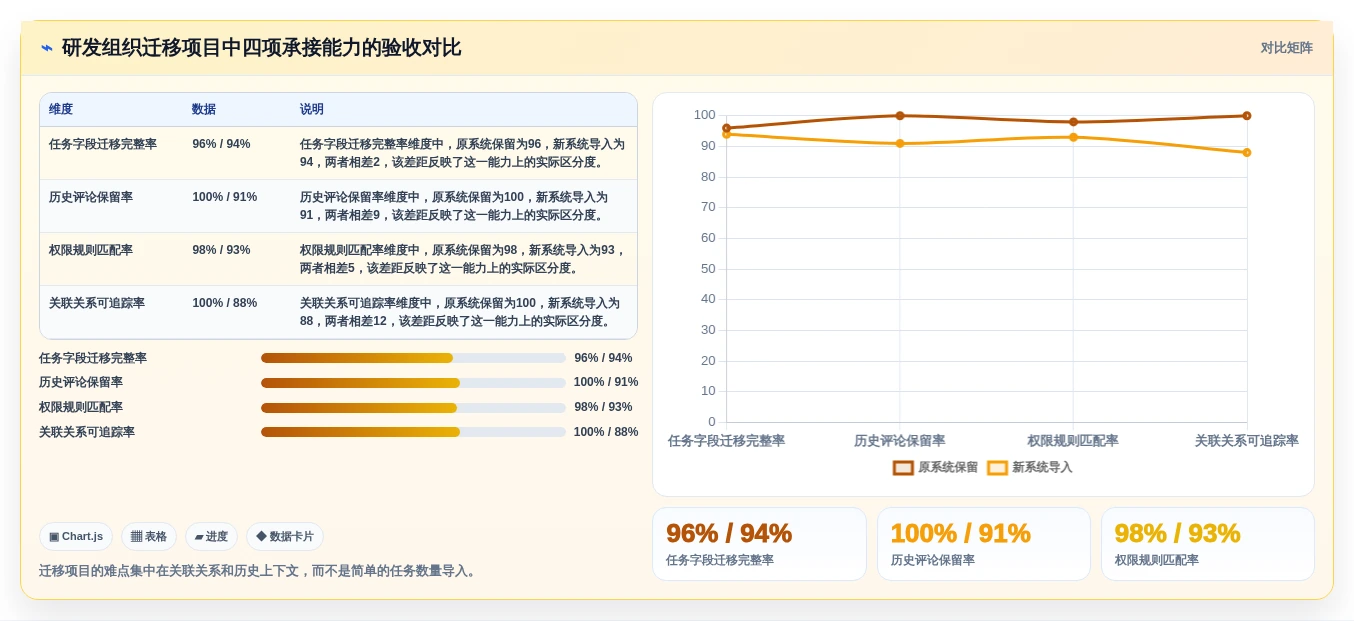This screenshot has height=621, width=1354.
Task: Click the 100% / 91% table data cell
Action: click(225, 197)
